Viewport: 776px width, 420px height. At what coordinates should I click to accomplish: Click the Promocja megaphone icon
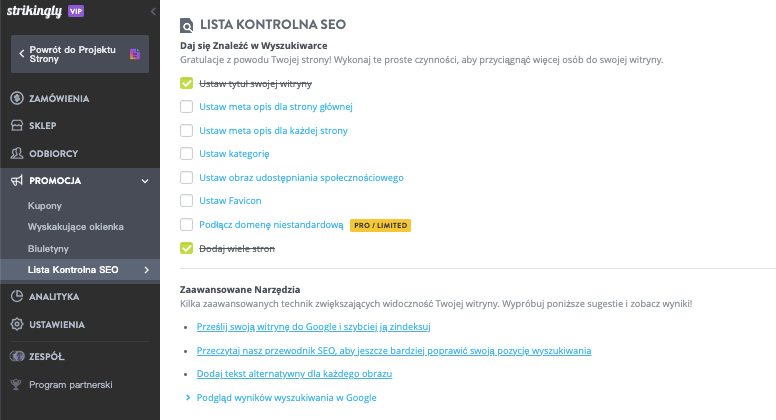(x=17, y=181)
